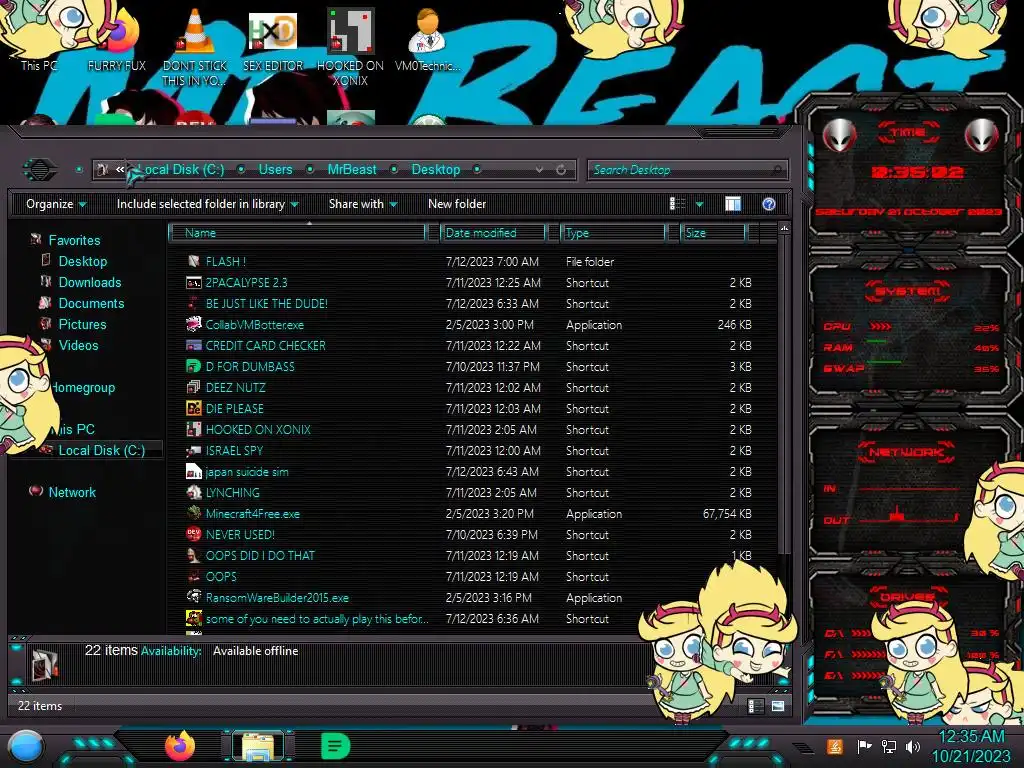Switch to details view in status bar

point(755,706)
